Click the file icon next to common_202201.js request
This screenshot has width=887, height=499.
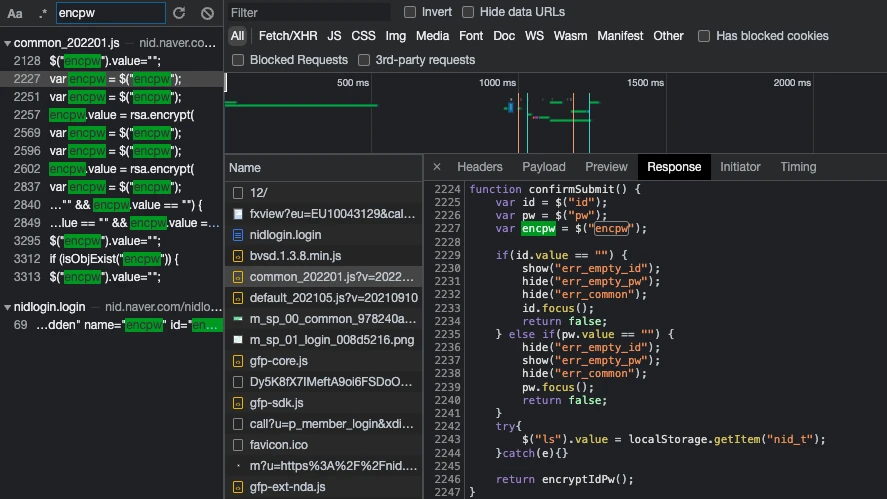coord(238,277)
